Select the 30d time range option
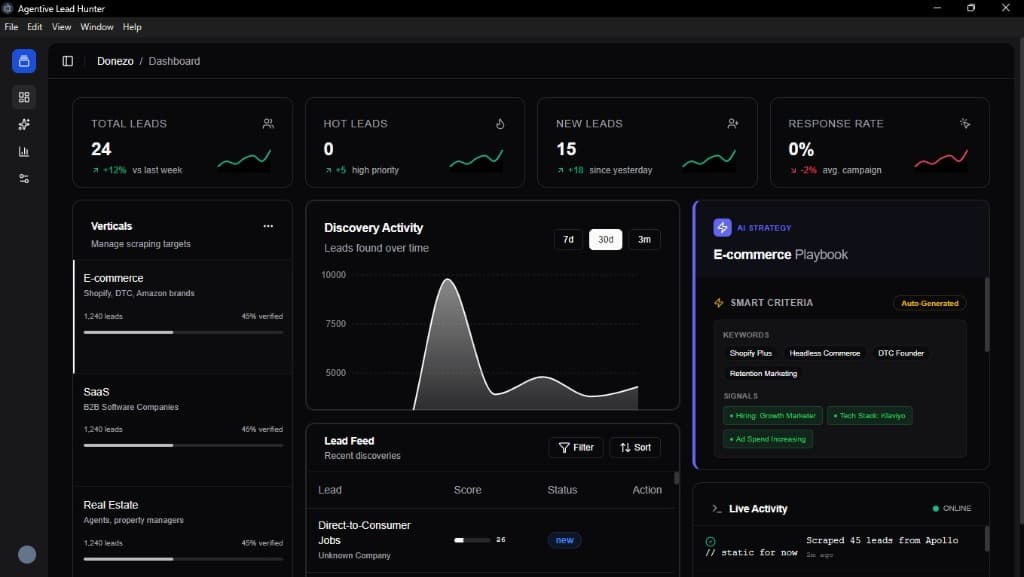Image resolution: width=1024 pixels, height=577 pixels. tap(605, 240)
